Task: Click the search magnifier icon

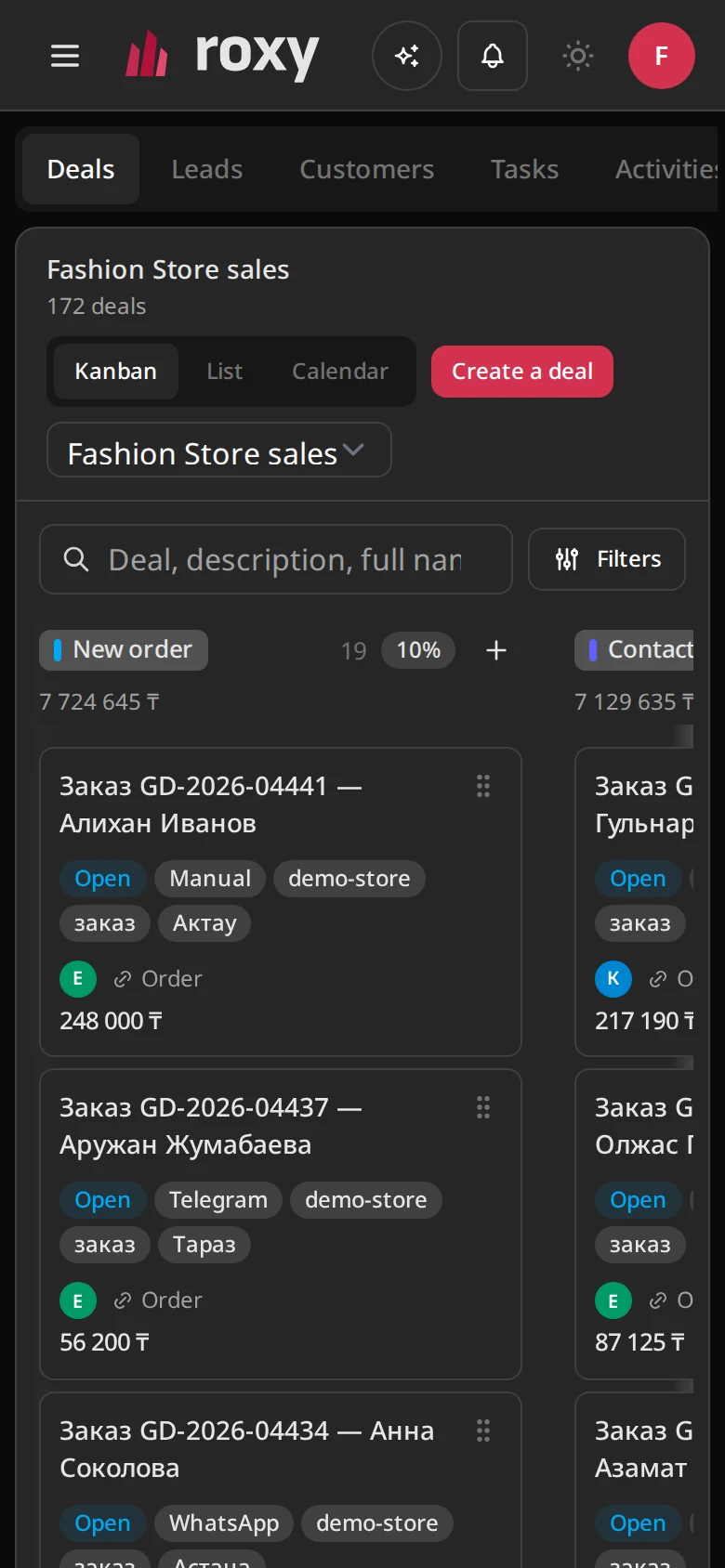Action: point(76,559)
